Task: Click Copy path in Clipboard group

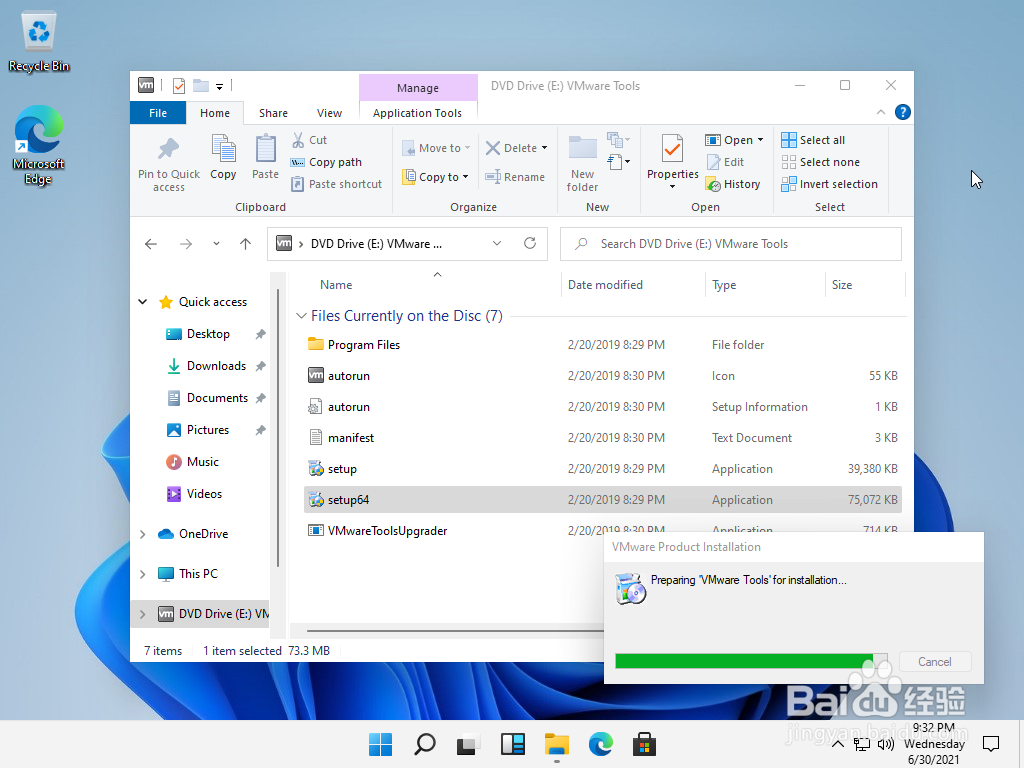Action: 326,162
